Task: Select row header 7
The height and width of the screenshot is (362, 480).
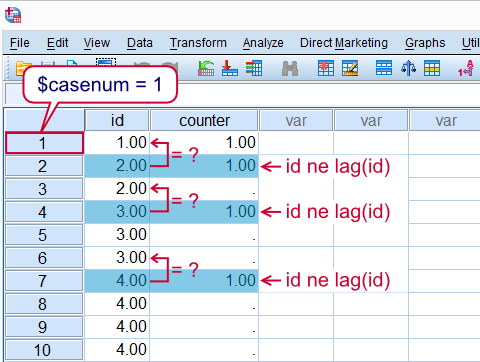Action: point(44,281)
